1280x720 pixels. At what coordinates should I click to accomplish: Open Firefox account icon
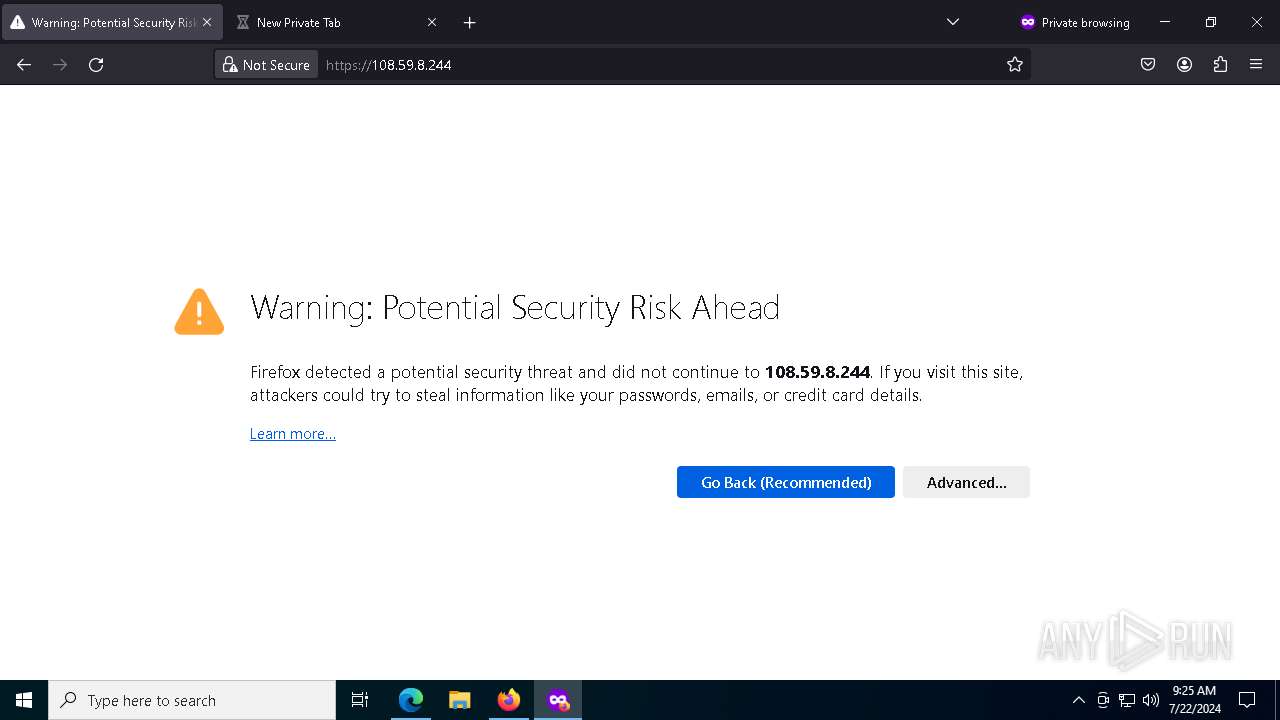1184,65
